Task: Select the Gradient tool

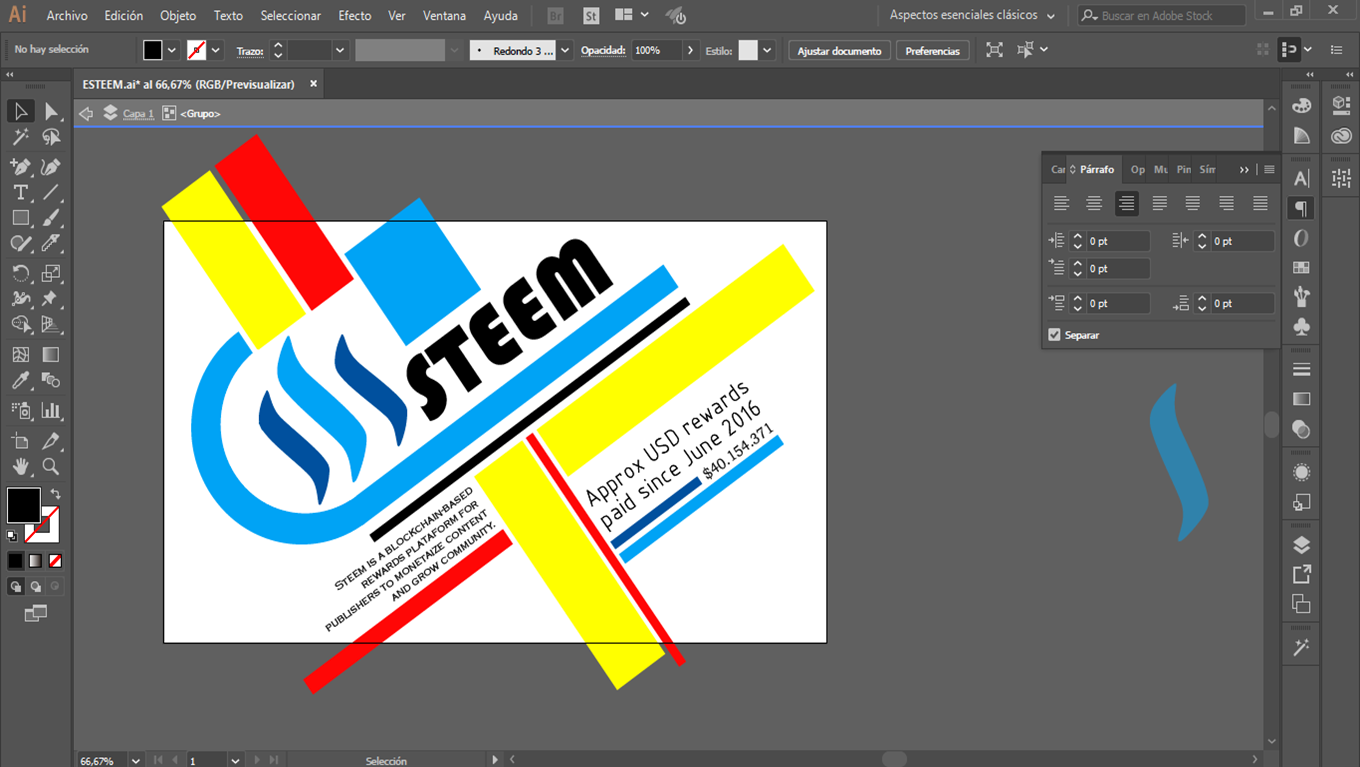Action: pos(51,355)
